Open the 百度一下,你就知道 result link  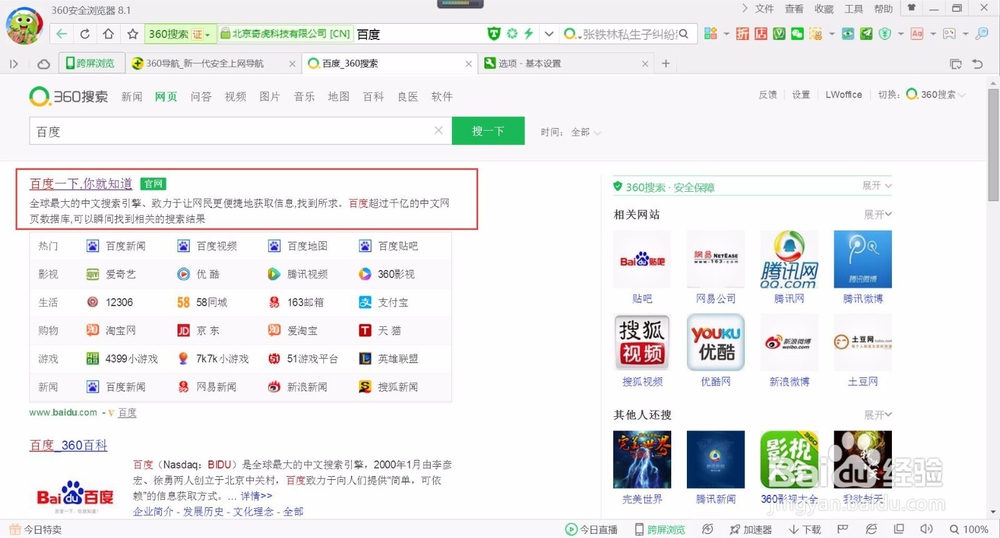point(81,184)
